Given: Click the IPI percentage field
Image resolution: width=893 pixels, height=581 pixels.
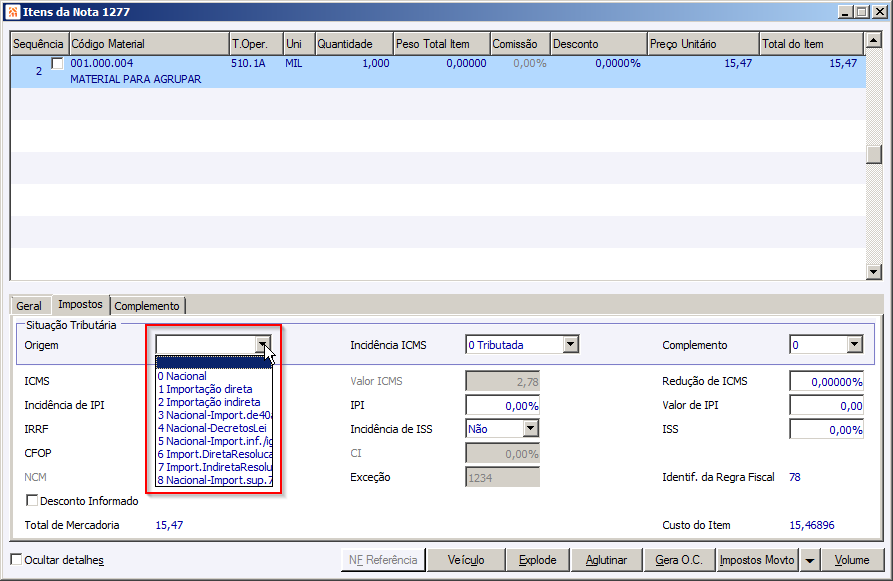Looking at the screenshot, I should point(502,406).
